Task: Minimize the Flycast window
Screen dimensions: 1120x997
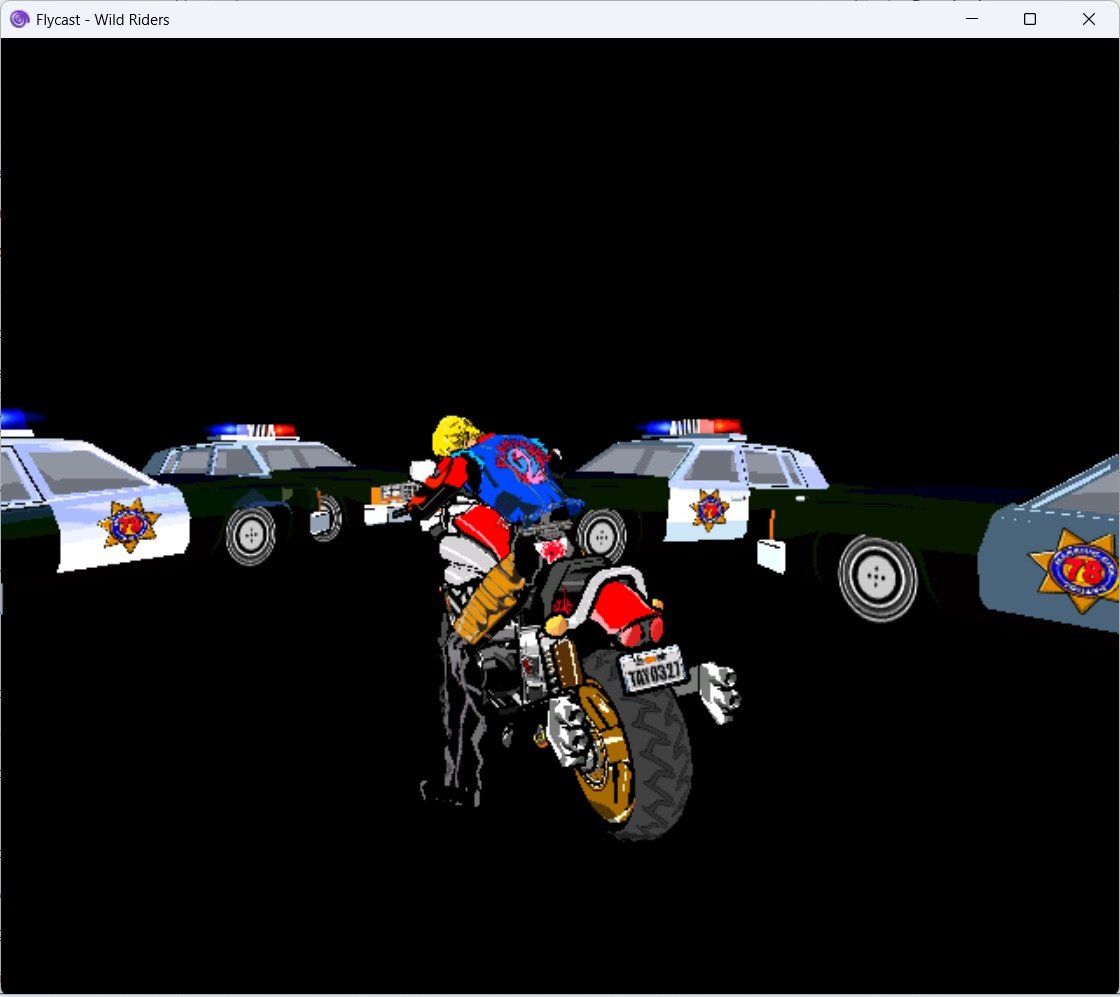Action: 970,19
